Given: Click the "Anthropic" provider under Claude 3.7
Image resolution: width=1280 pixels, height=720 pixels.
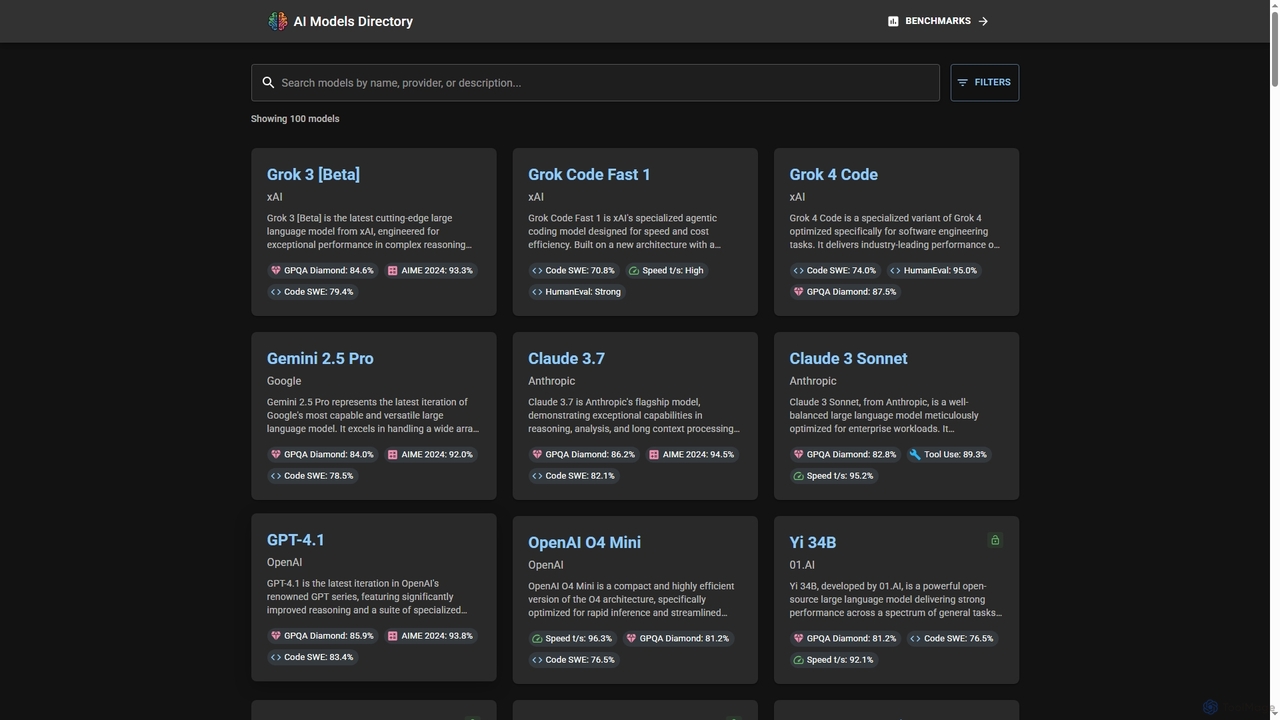Looking at the screenshot, I should (x=552, y=381).
